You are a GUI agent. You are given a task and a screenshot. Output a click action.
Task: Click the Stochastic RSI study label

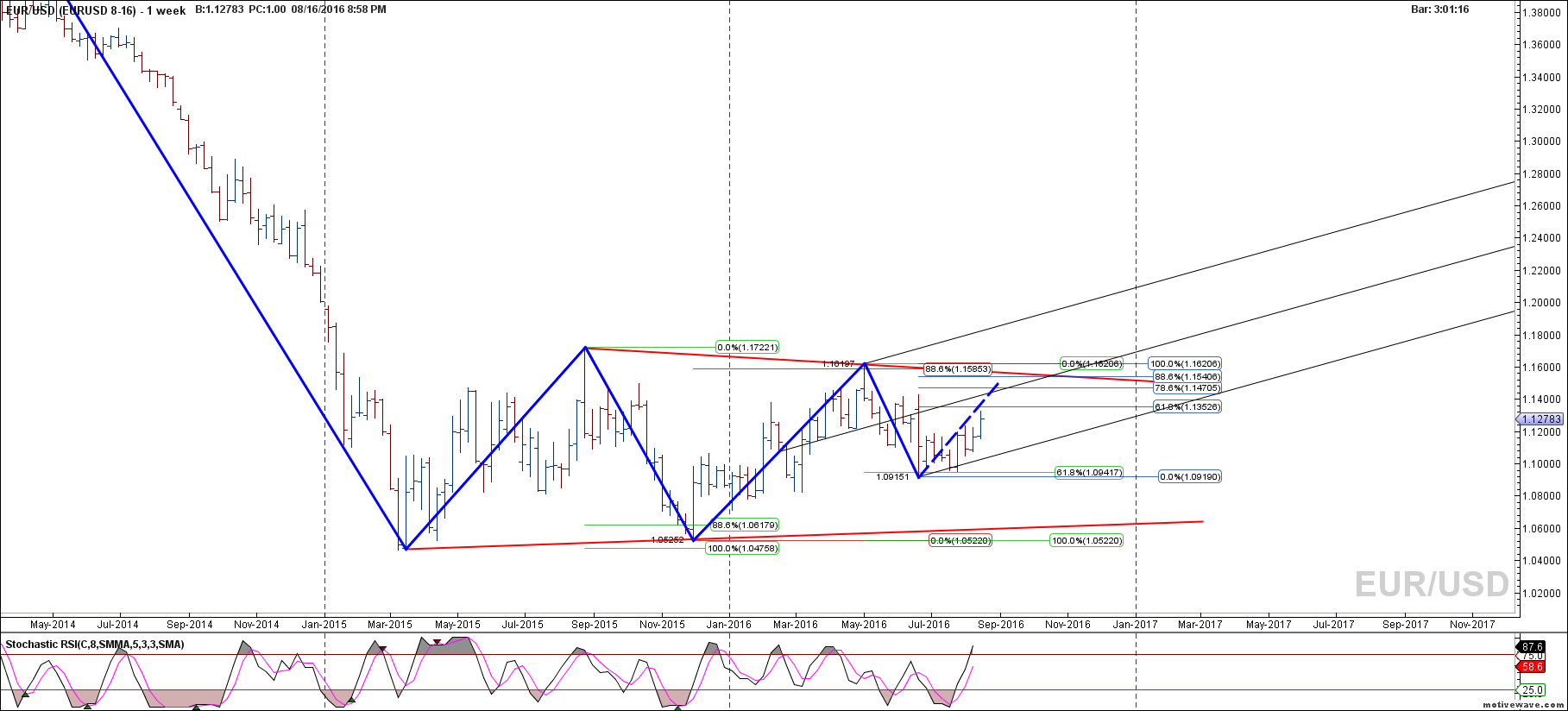point(95,645)
